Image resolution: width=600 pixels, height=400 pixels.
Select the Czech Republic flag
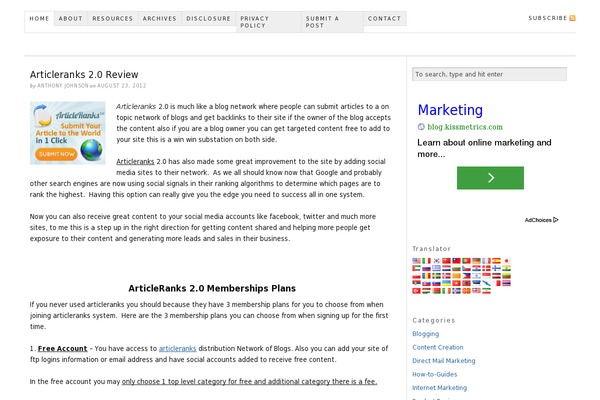point(466,268)
